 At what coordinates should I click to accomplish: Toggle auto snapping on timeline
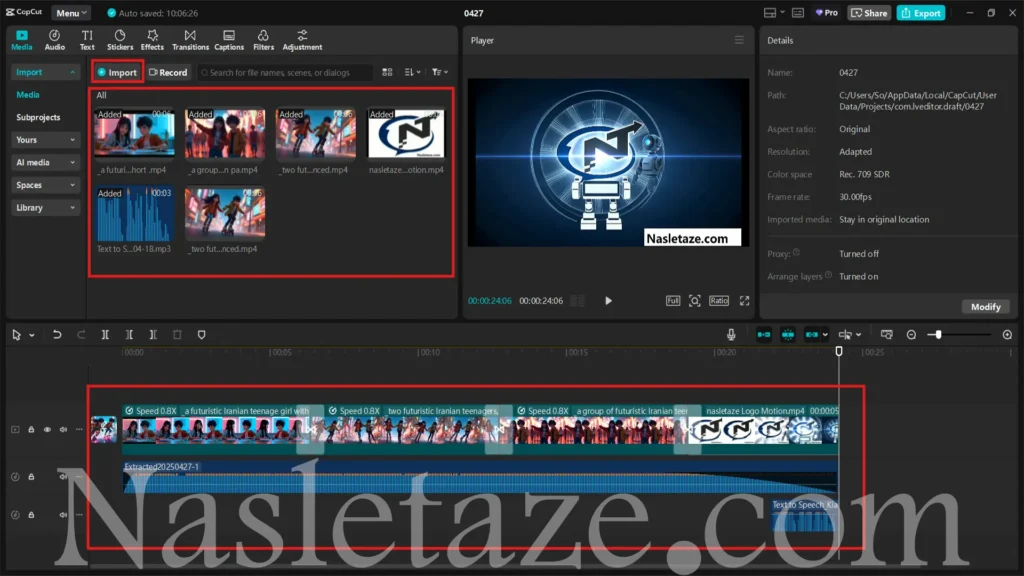point(788,335)
